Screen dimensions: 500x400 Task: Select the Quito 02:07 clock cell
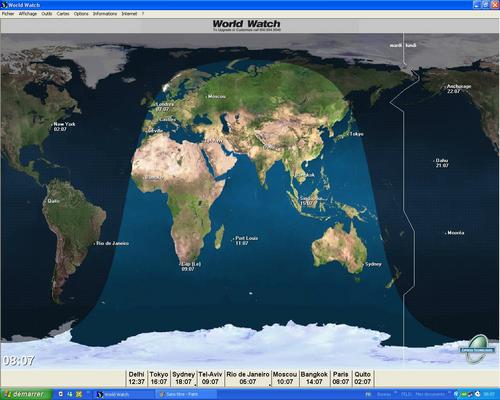coord(362,378)
